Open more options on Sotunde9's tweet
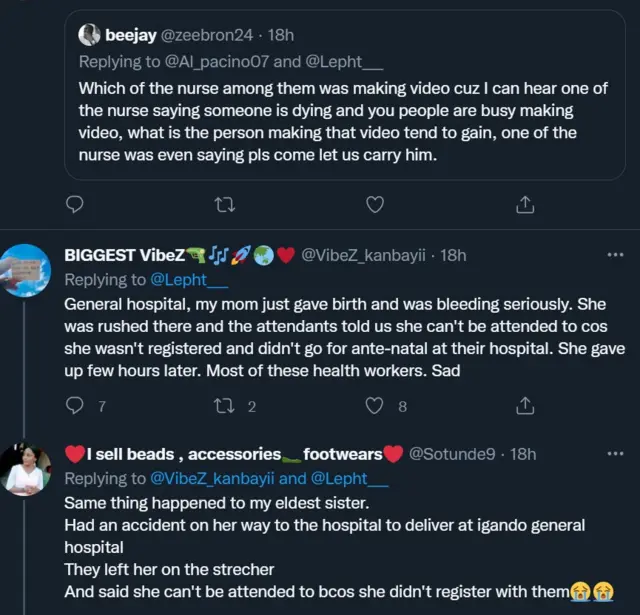Viewport: 640px width, 615px height. [615, 453]
